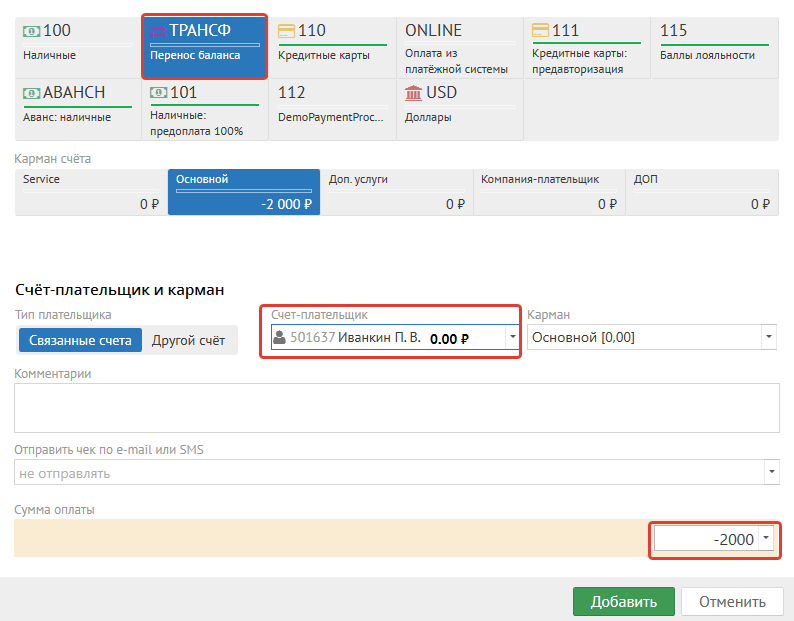The height and width of the screenshot is (621, 794).
Task: Switch payer type to Связанные счета
Action: point(80,340)
